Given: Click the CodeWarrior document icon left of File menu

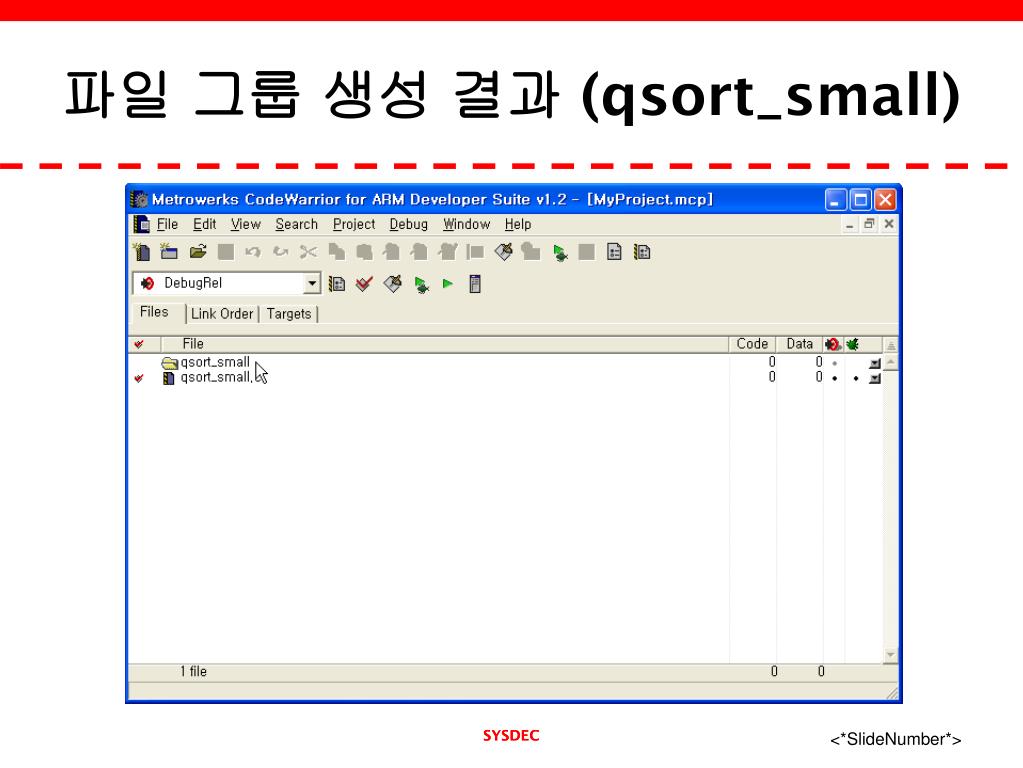Looking at the screenshot, I should [142, 224].
